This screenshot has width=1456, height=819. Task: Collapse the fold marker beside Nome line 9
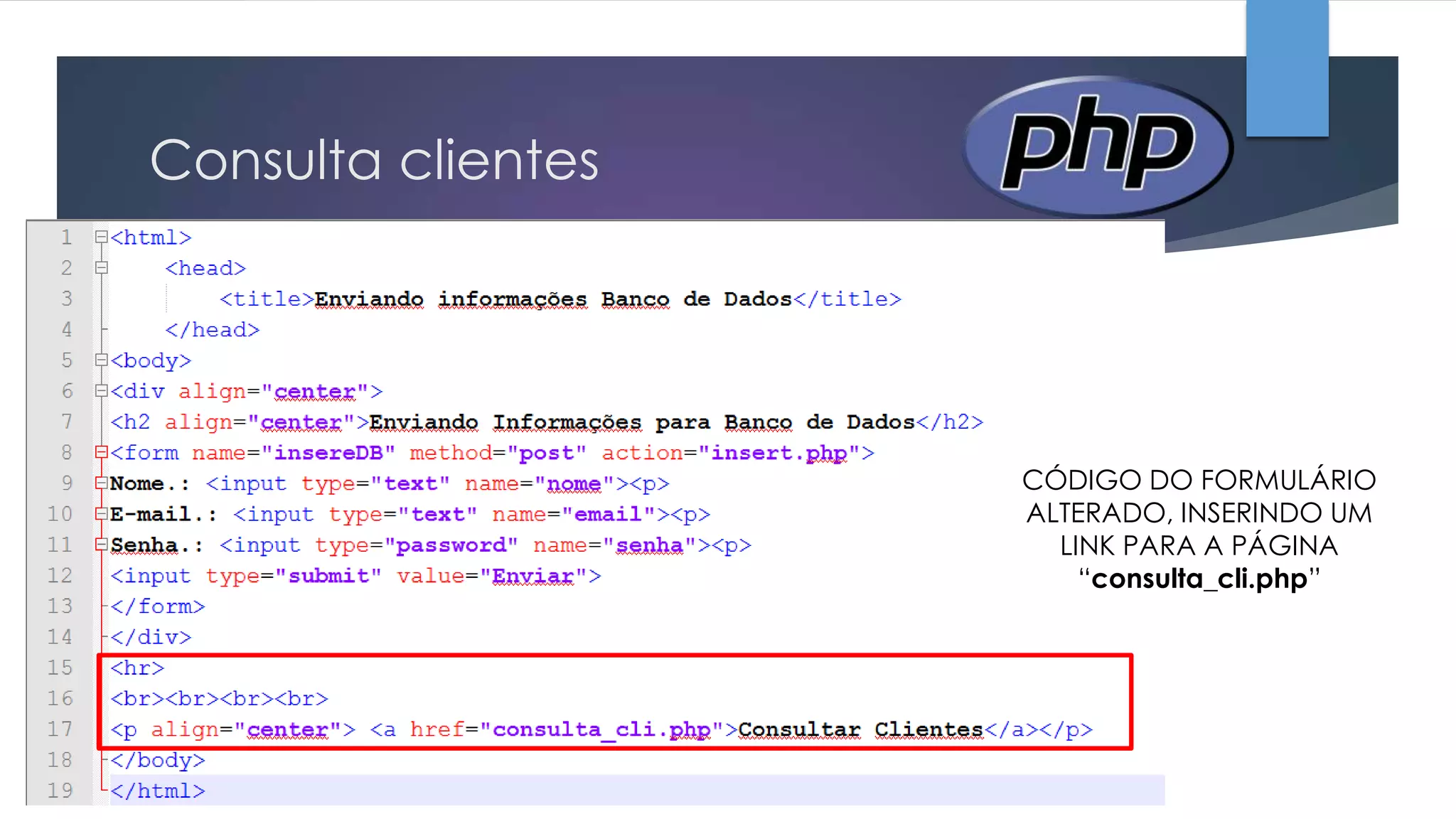click(101, 483)
